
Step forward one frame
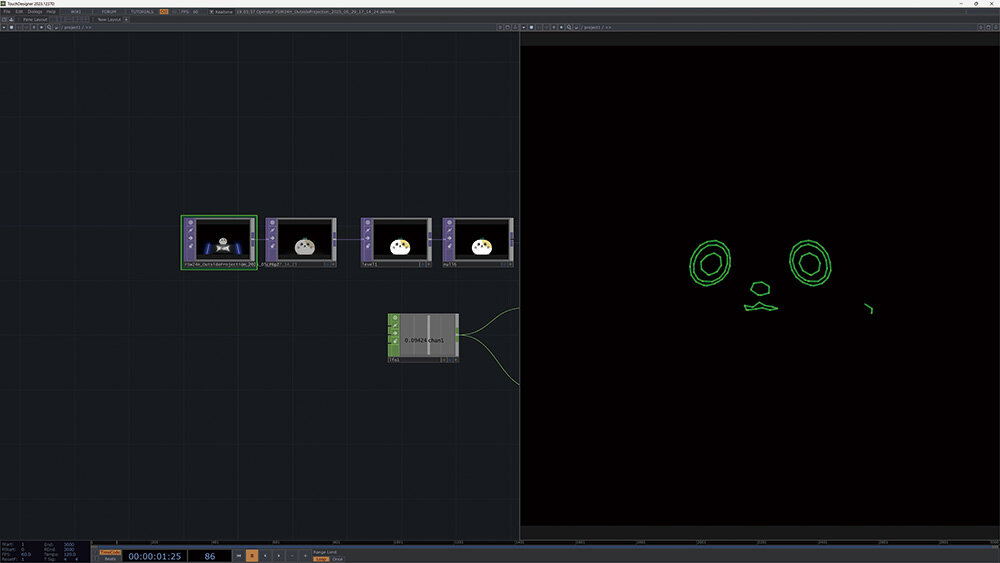point(278,555)
